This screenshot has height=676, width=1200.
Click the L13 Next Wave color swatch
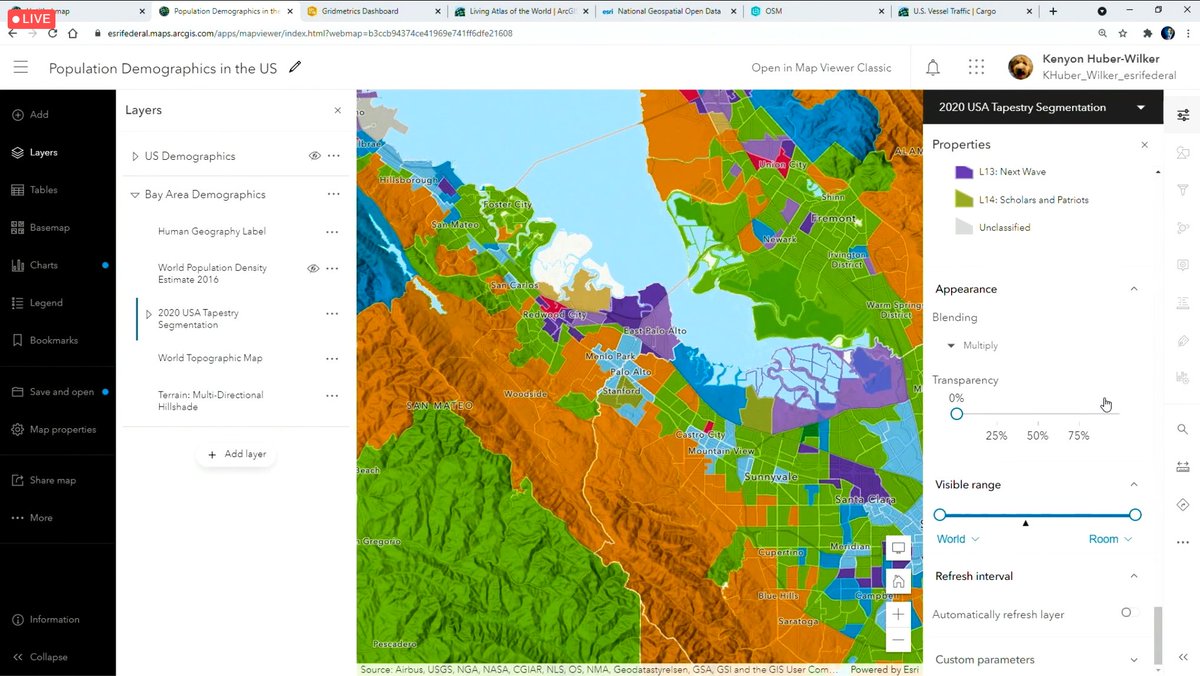click(x=964, y=172)
